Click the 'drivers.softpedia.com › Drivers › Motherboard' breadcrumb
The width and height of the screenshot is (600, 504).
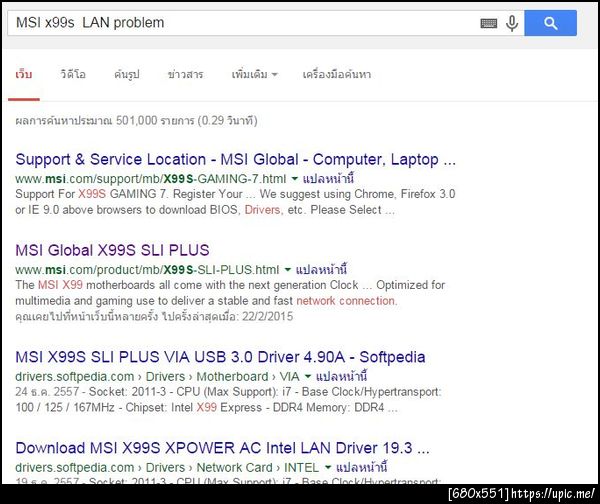(142, 377)
